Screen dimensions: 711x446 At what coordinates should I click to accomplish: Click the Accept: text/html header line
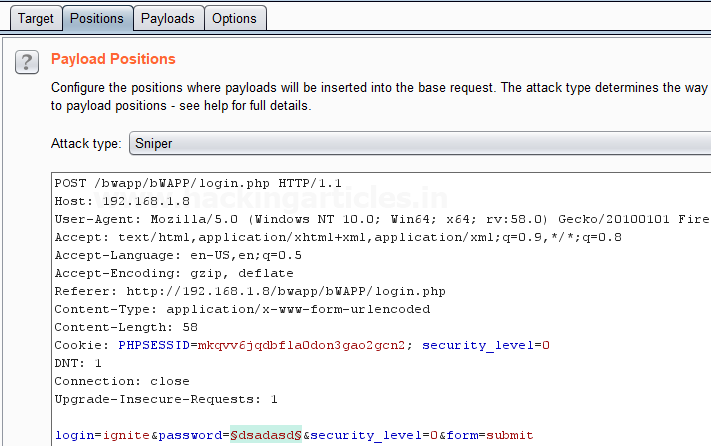tap(338, 238)
